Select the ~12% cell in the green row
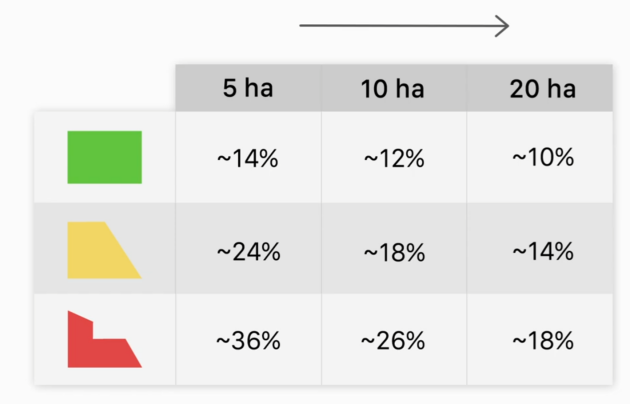The width and height of the screenshot is (630, 404). (x=393, y=158)
